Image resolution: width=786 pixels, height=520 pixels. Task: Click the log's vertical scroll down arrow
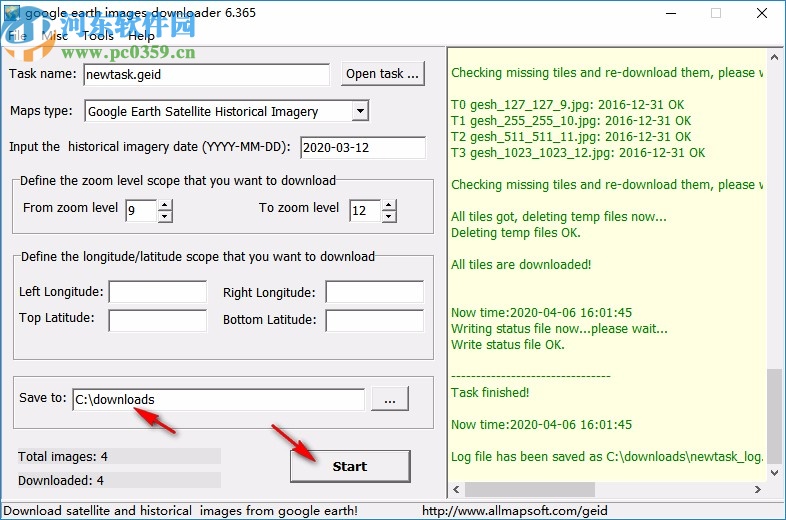(x=774, y=472)
